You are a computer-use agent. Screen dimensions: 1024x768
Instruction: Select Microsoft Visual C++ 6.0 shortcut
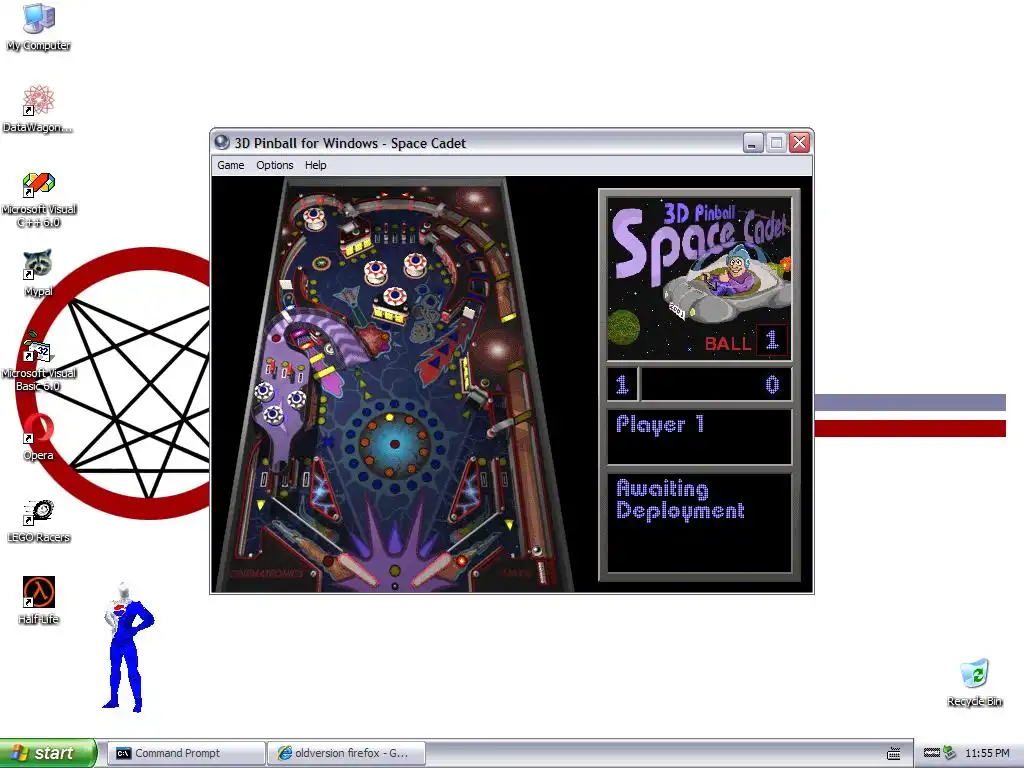coord(39,199)
